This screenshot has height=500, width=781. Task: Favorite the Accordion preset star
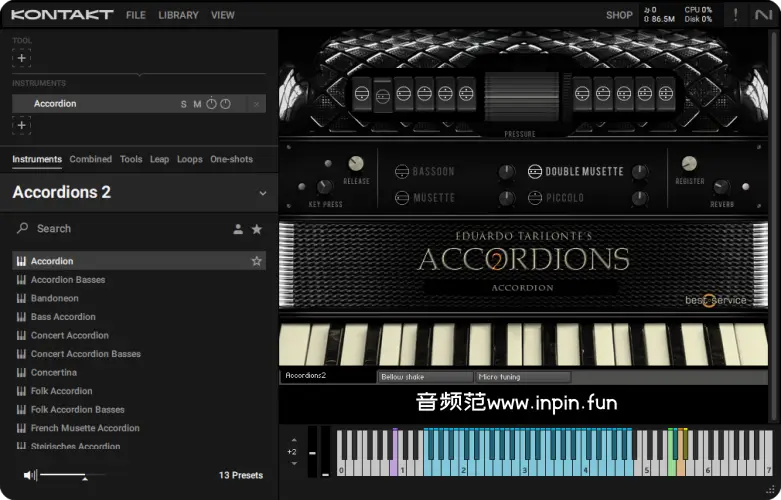pyautogui.click(x=257, y=261)
